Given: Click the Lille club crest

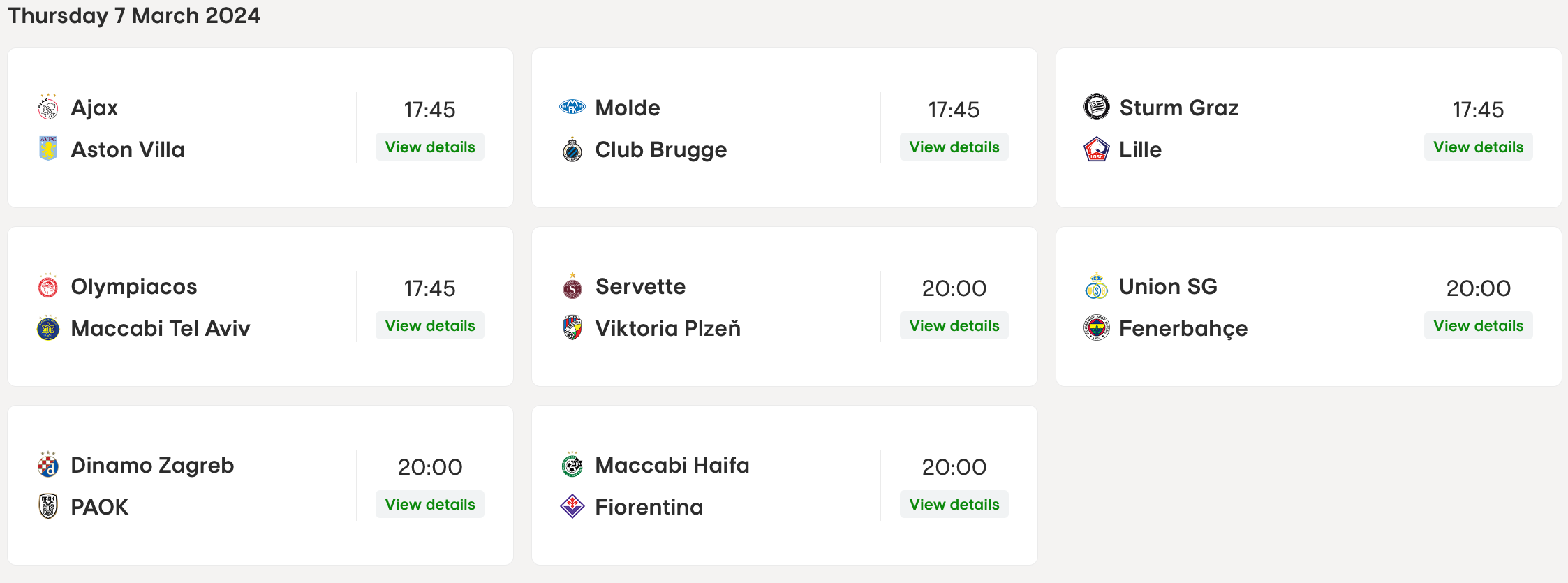Looking at the screenshot, I should coord(1096,149).
